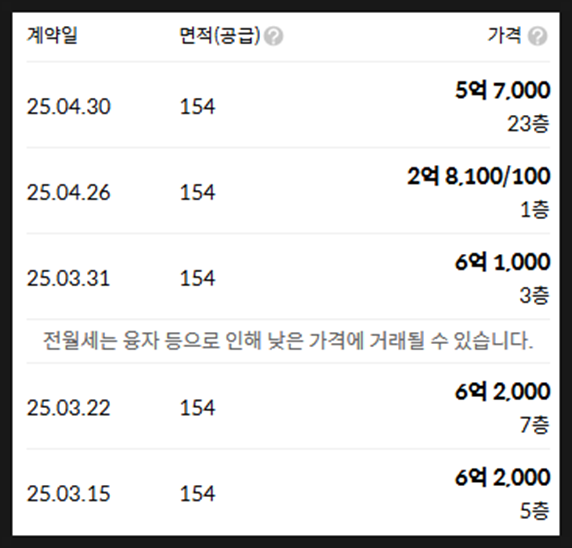Click help icon next to 면적(공급)
This screenshot has height=548, width=572.
pyautogui.click(x=274, y=36)
